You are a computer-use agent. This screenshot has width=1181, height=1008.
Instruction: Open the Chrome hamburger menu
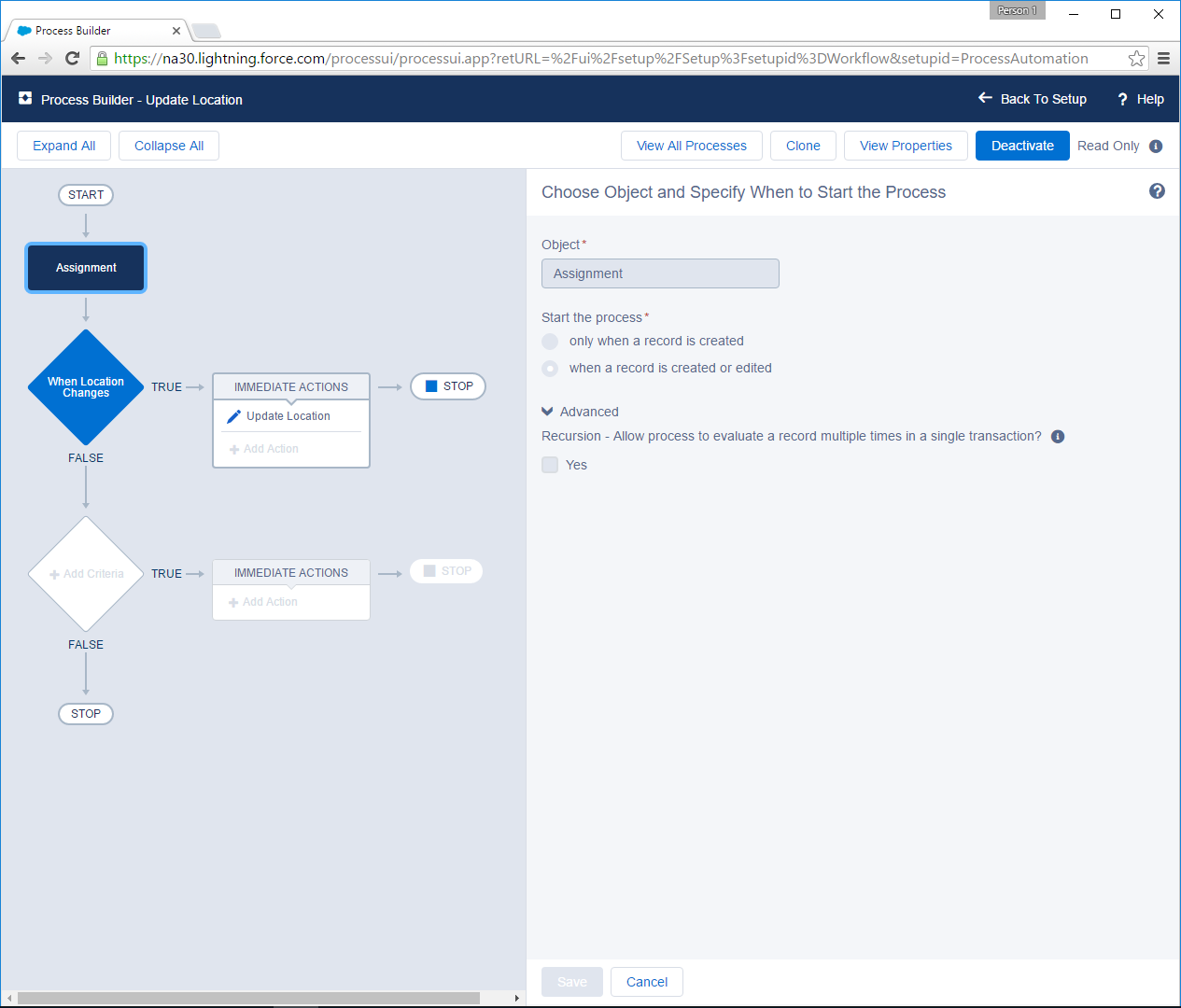(x=1163, y=58)
